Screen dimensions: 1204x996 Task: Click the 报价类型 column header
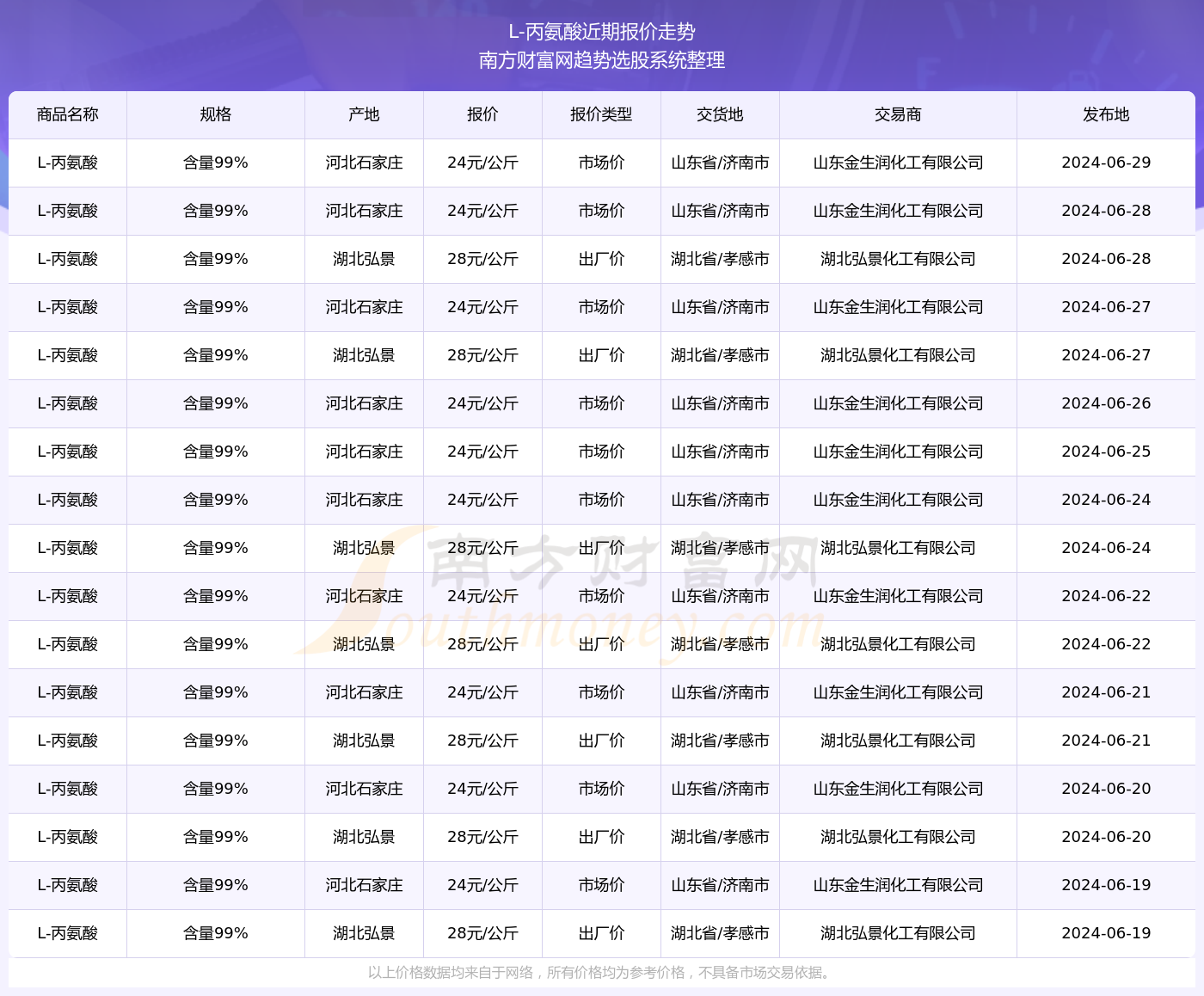click(x=601, y=114)
